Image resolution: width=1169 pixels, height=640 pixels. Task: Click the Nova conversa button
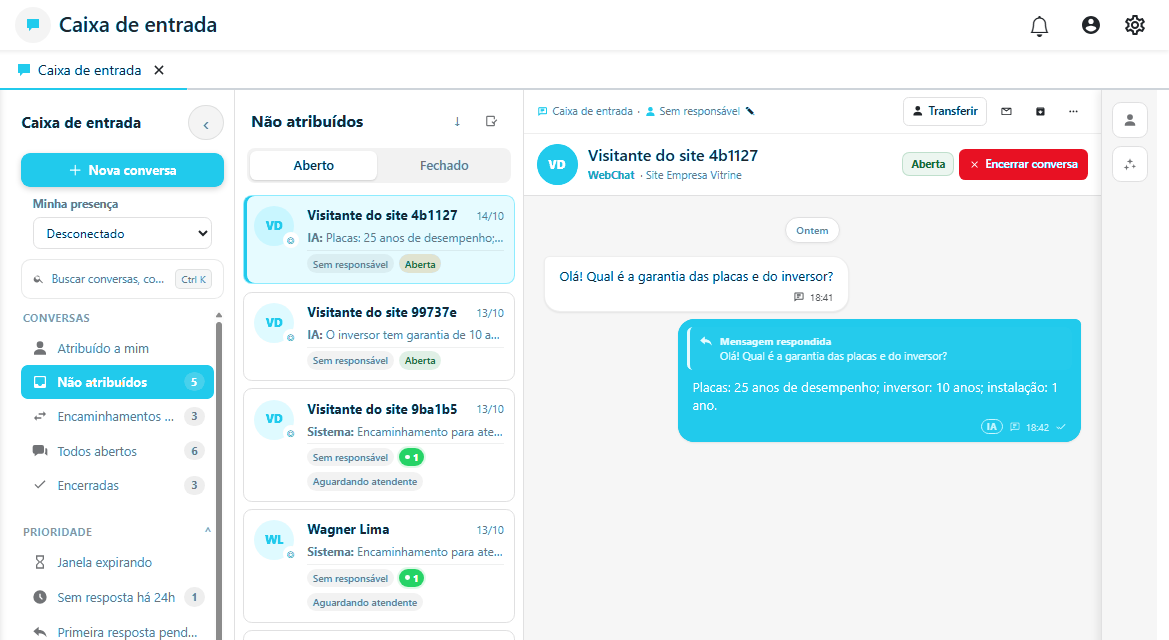[122, 170]
